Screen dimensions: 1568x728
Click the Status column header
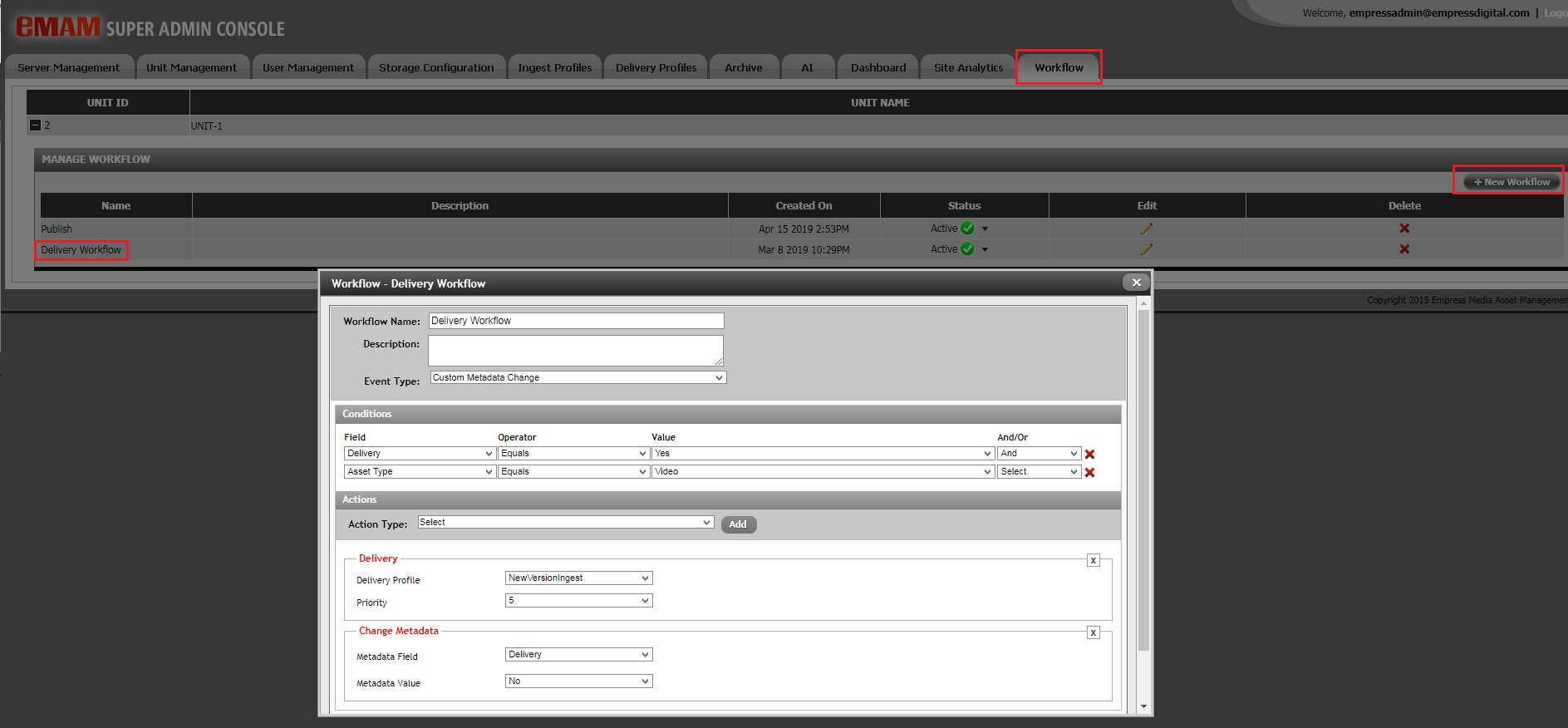pyautogui.click(x=964, y=205)
